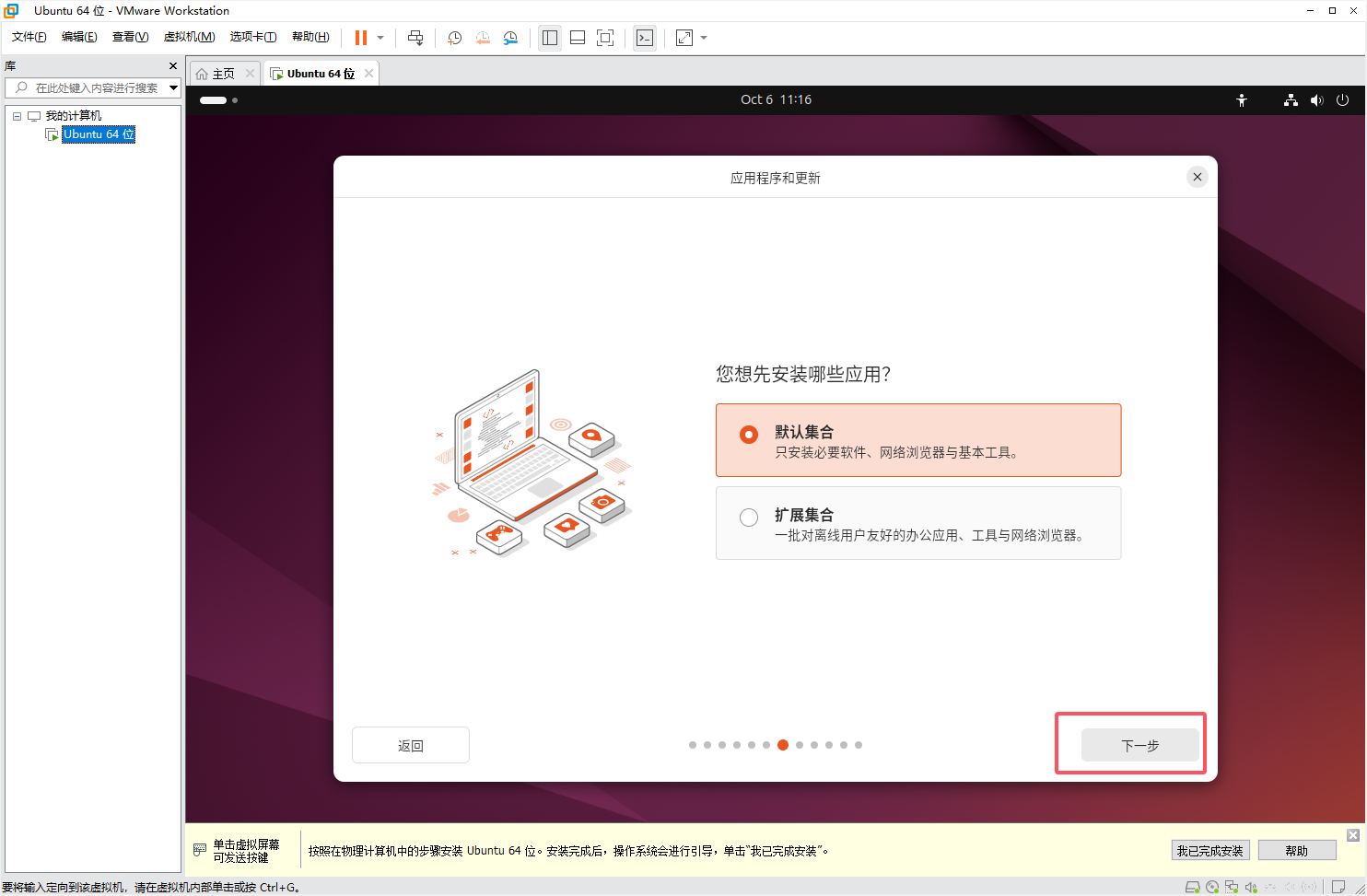Click the highlighted orange progress dot
The image size is (1367, 896).
coord(783,745)
